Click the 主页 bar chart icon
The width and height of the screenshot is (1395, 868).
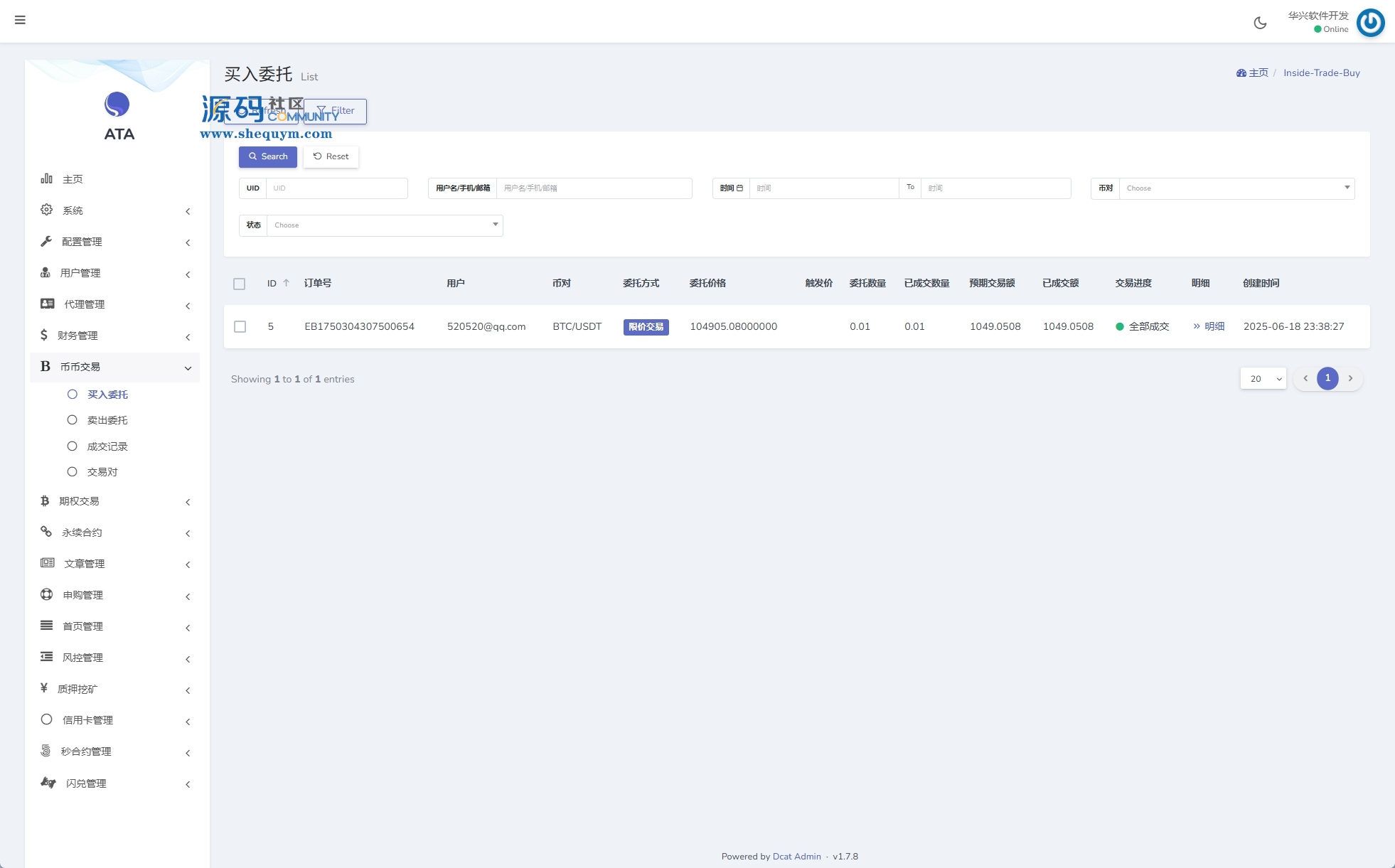tap(47, 178)
